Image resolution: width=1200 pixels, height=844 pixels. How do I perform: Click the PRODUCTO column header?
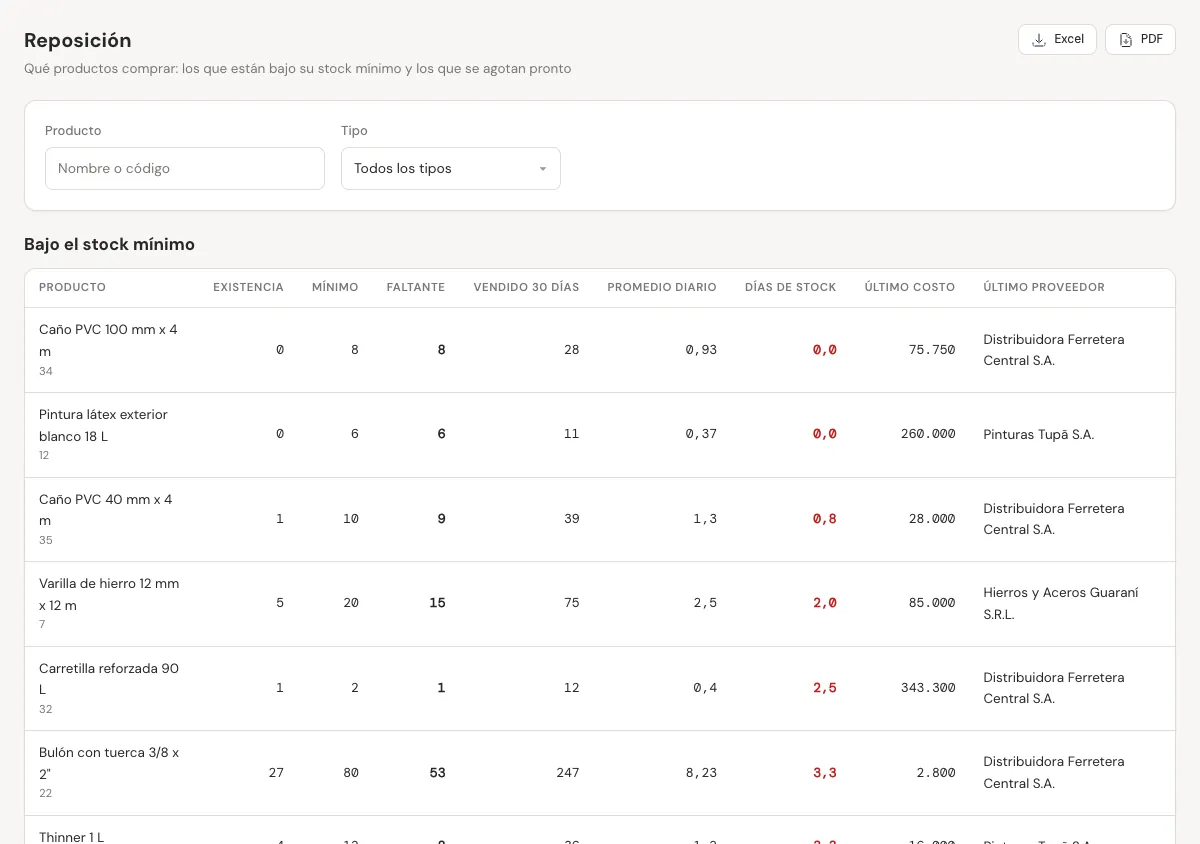pyautogui.click(x=72, y=287)
